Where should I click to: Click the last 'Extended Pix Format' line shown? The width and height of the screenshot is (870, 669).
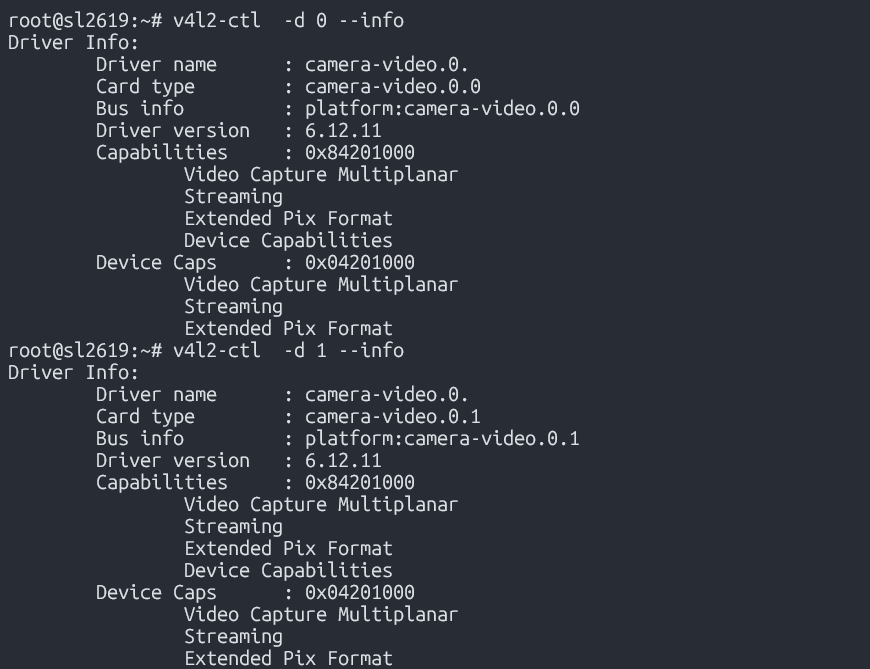(288, 658)
